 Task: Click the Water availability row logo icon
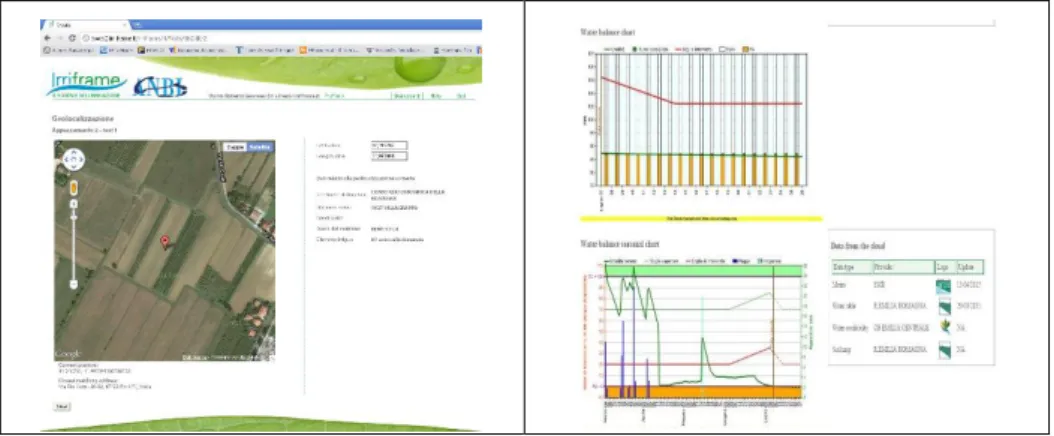[944, 328]
